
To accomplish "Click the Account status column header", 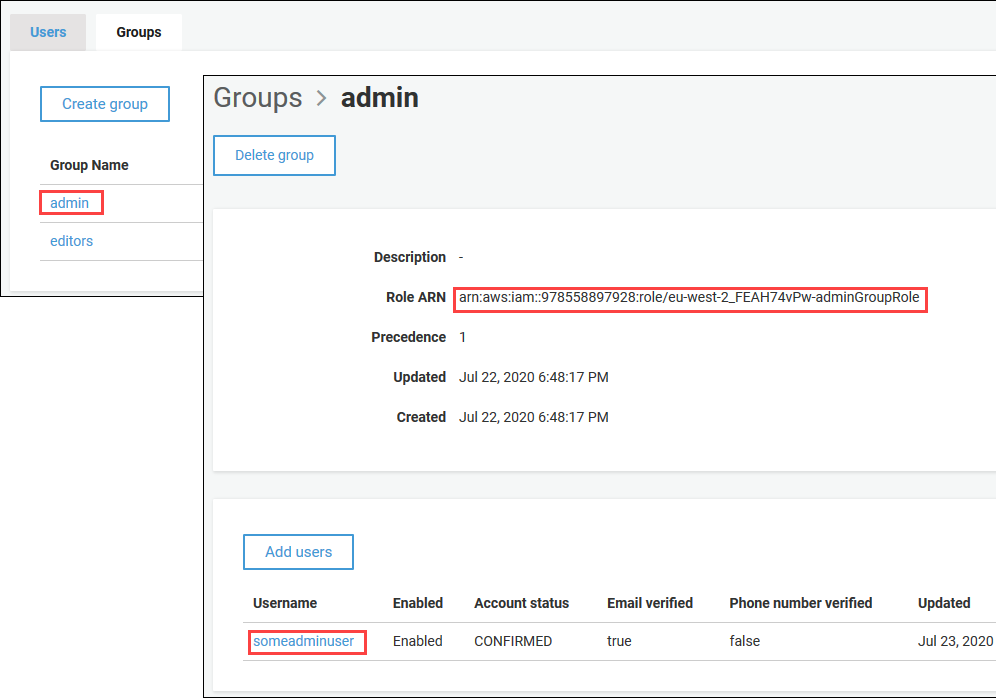I will coord(521,602).
